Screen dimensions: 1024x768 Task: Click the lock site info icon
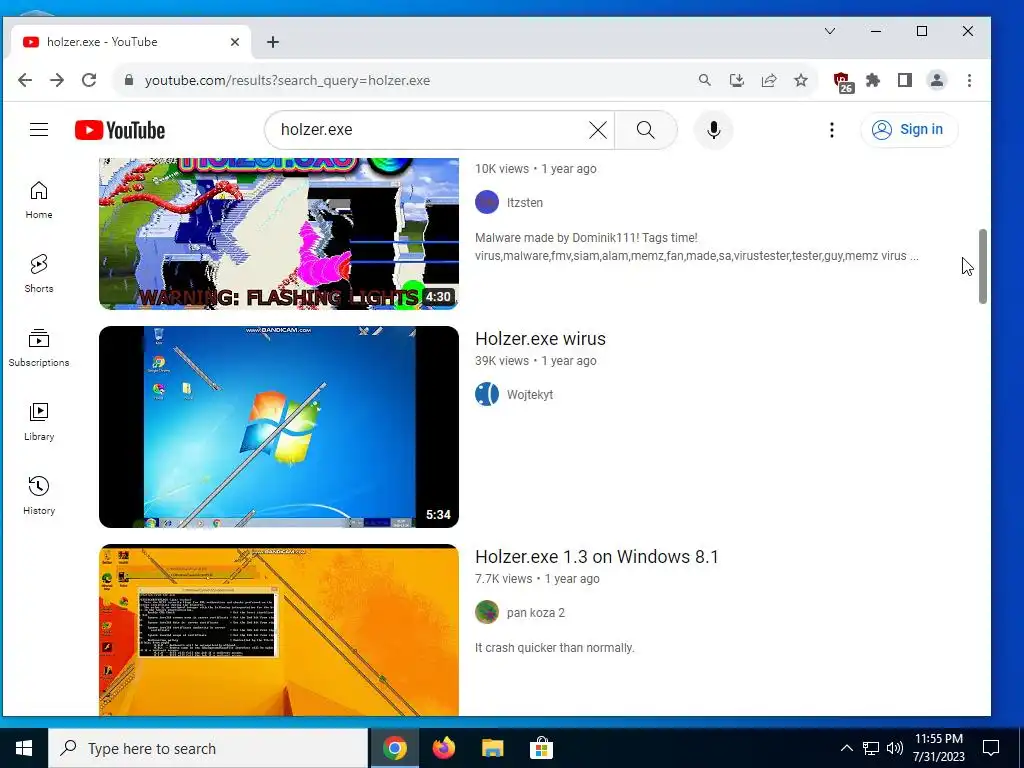point(129,80)
